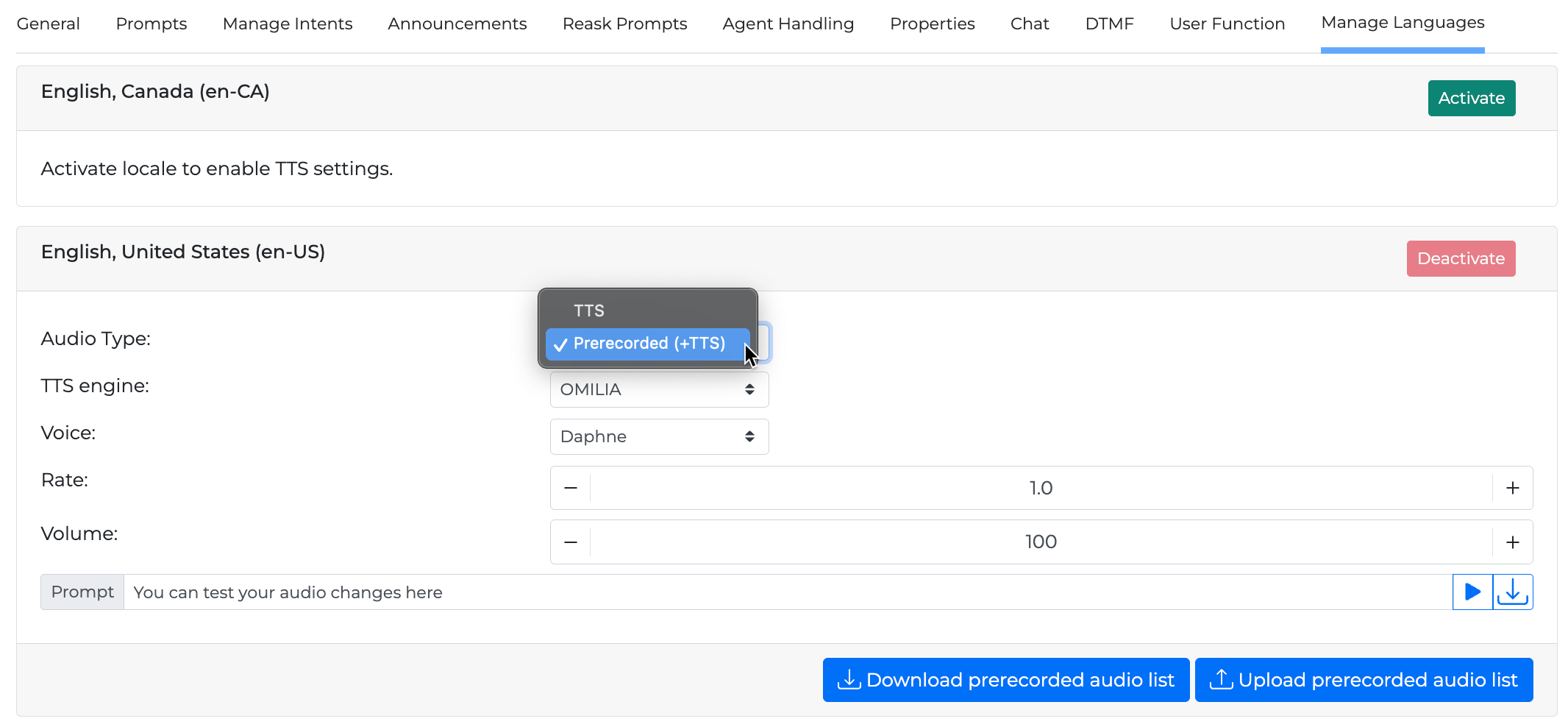Increase the Volume with plus button
Screen dimensions: 1568x727
point(1512,542)
